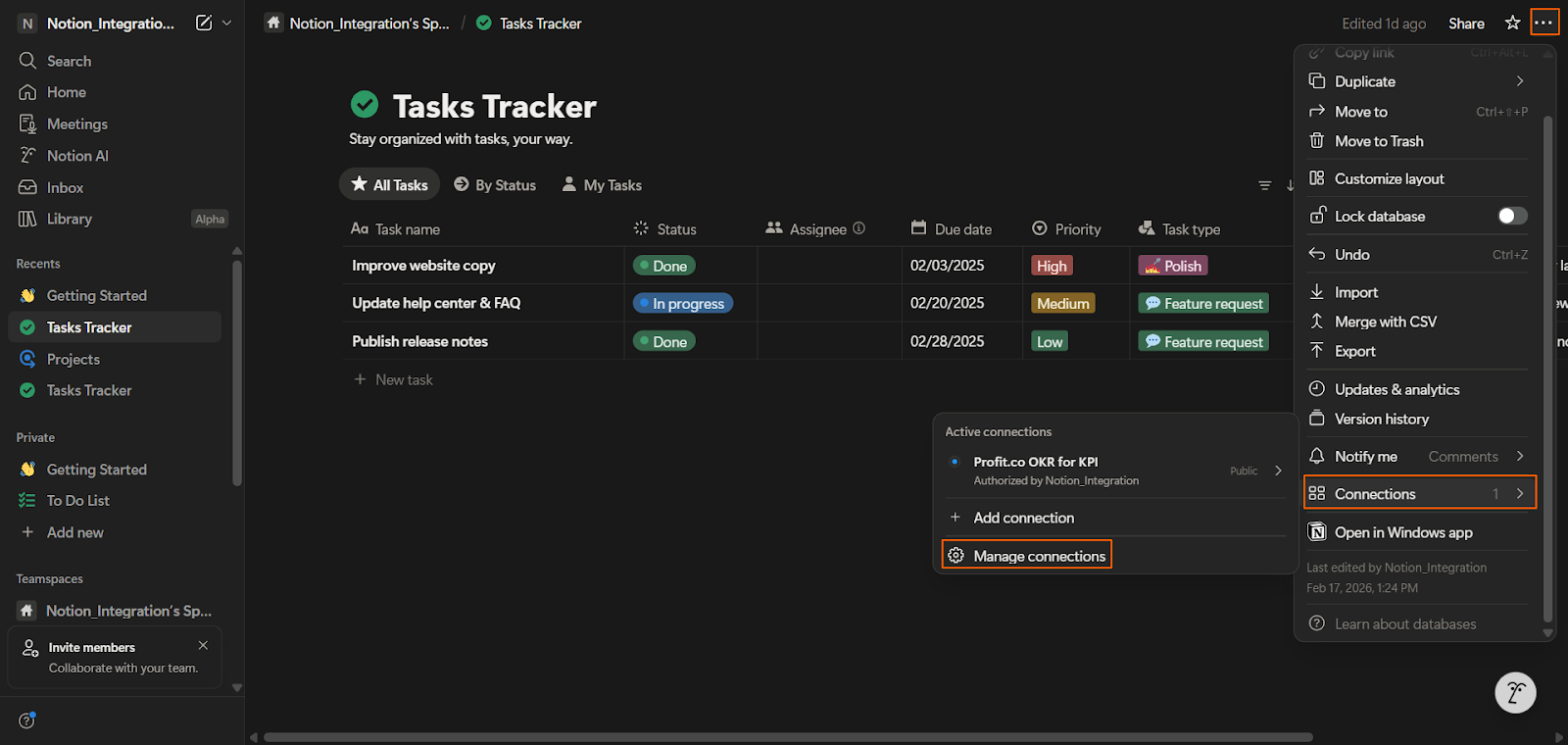Open the Status column header menu
The width and height of the screenshot is (1568, 745).
point(665,228)
